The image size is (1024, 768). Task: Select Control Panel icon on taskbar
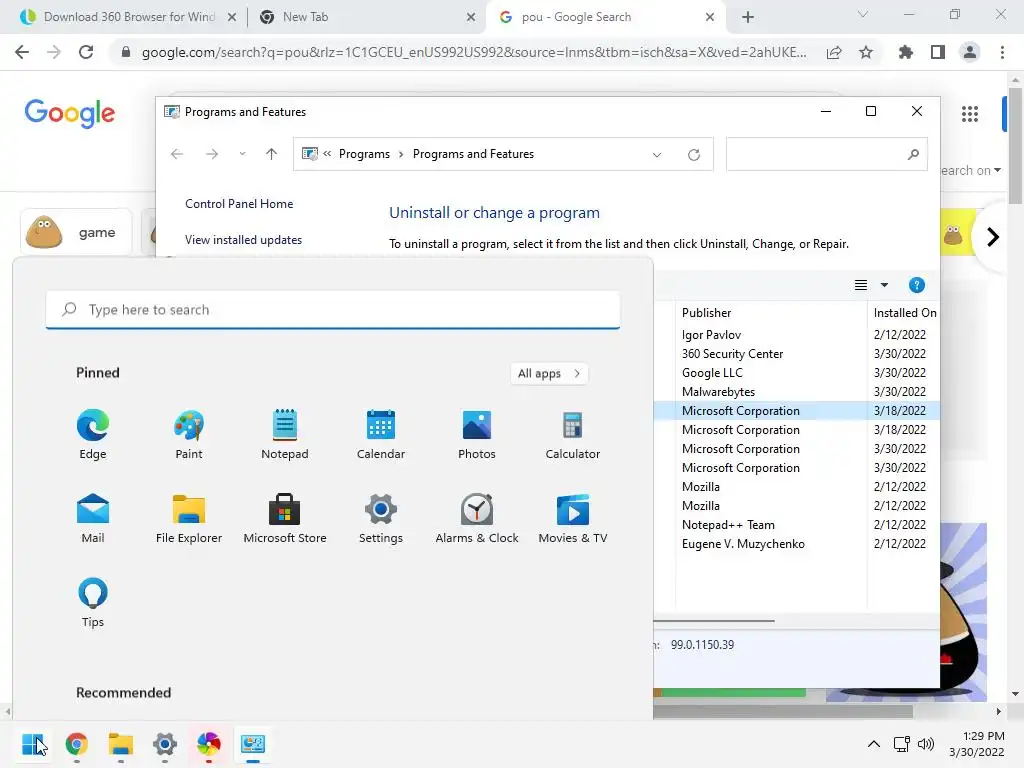click(x=253, y=744)
